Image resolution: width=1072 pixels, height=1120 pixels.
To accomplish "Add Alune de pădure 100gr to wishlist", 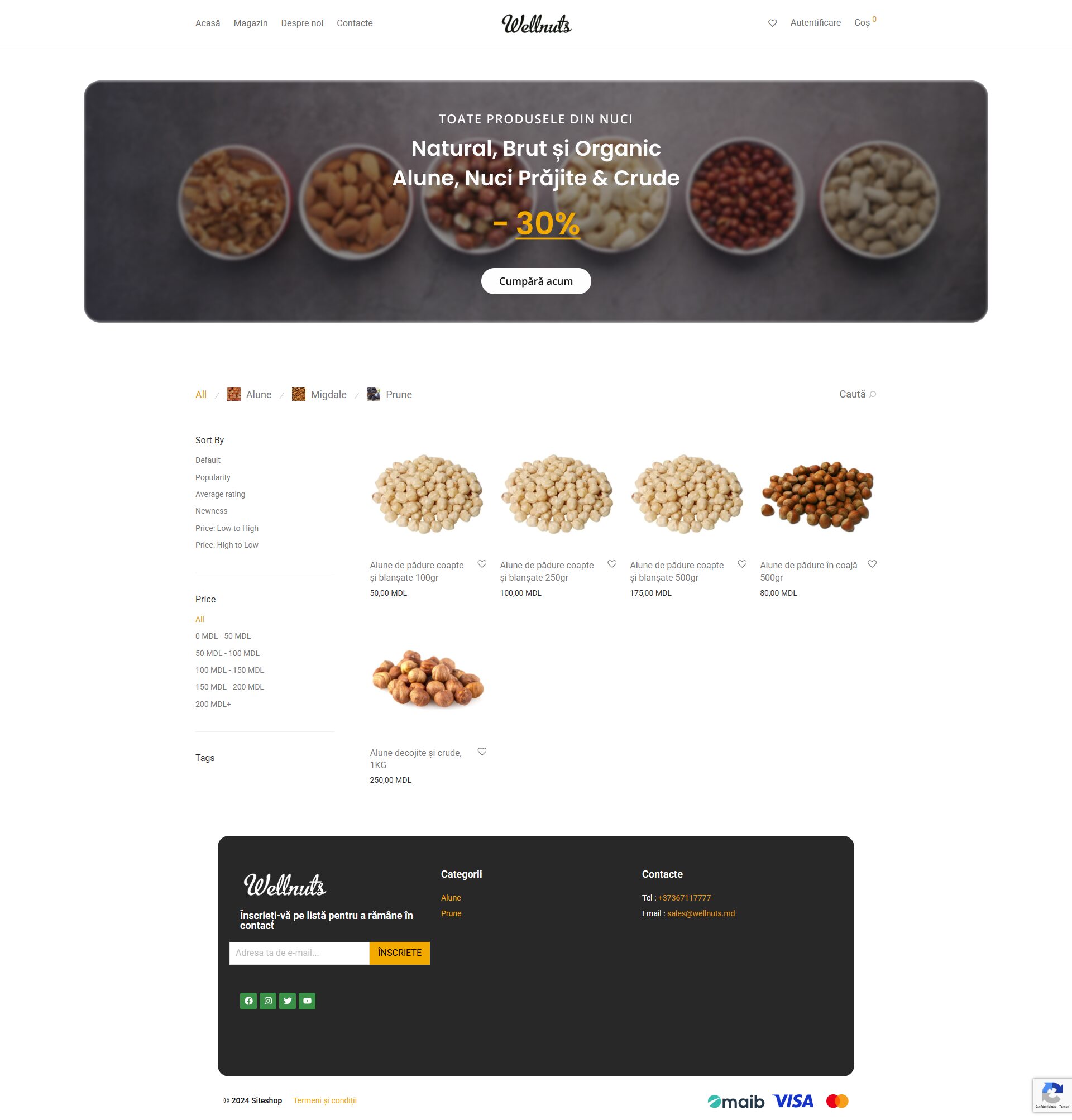I will coord(482,564).
